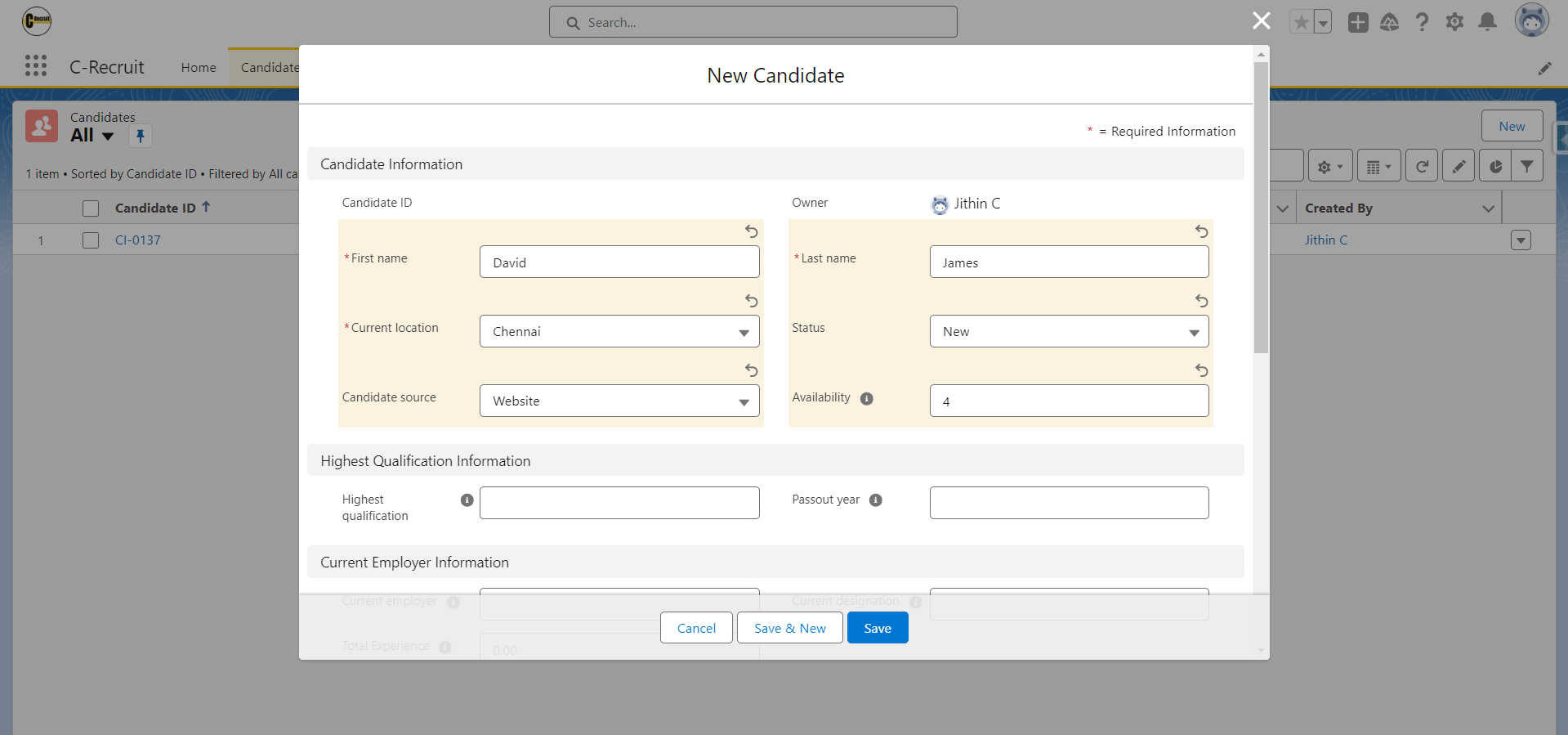Viewport: 1568px width, 735px height.
Task: Open the list view controls gear
Action: tap(1330, 166)
